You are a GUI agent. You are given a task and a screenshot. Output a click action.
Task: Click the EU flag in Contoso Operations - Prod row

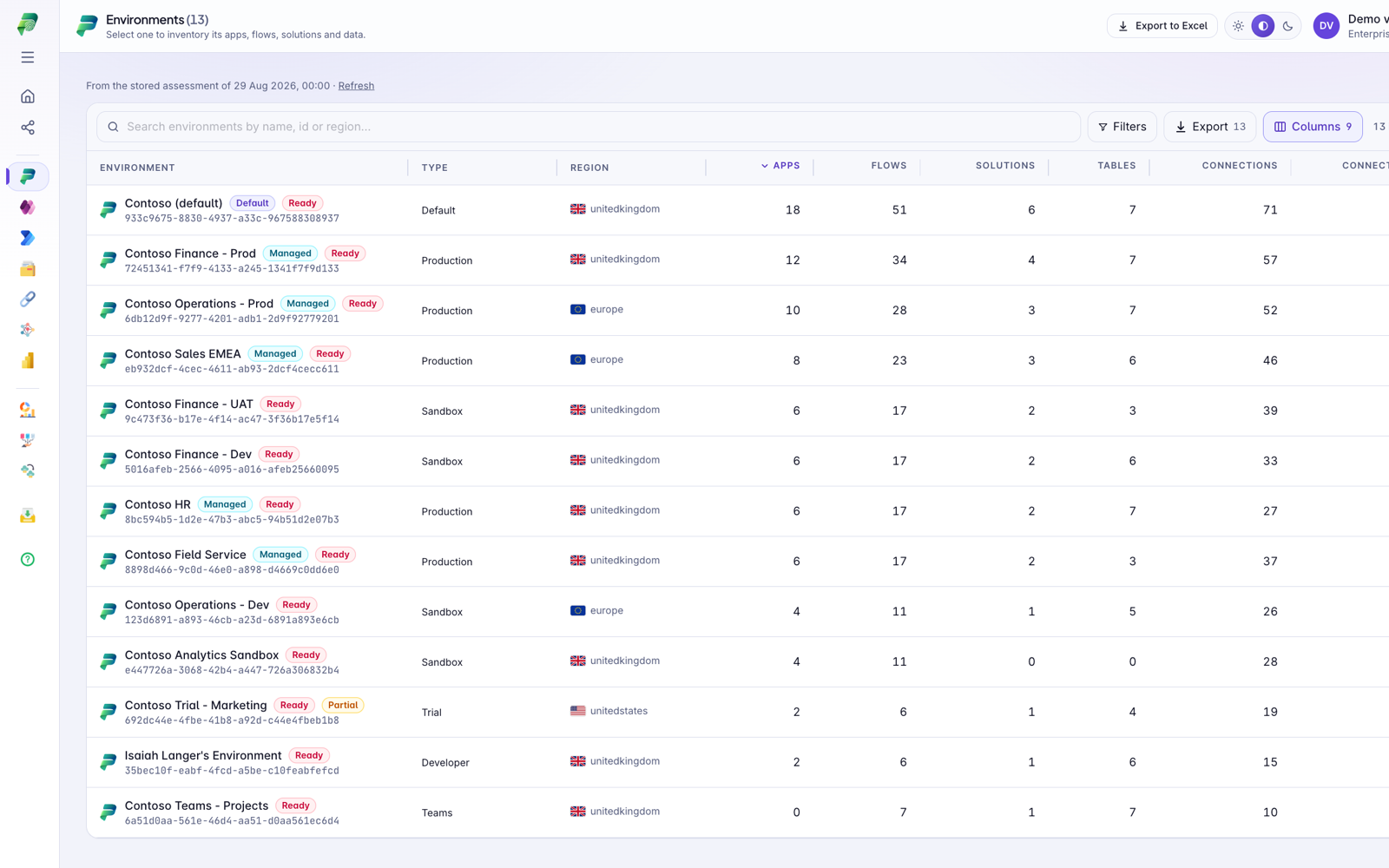point(578,310)
